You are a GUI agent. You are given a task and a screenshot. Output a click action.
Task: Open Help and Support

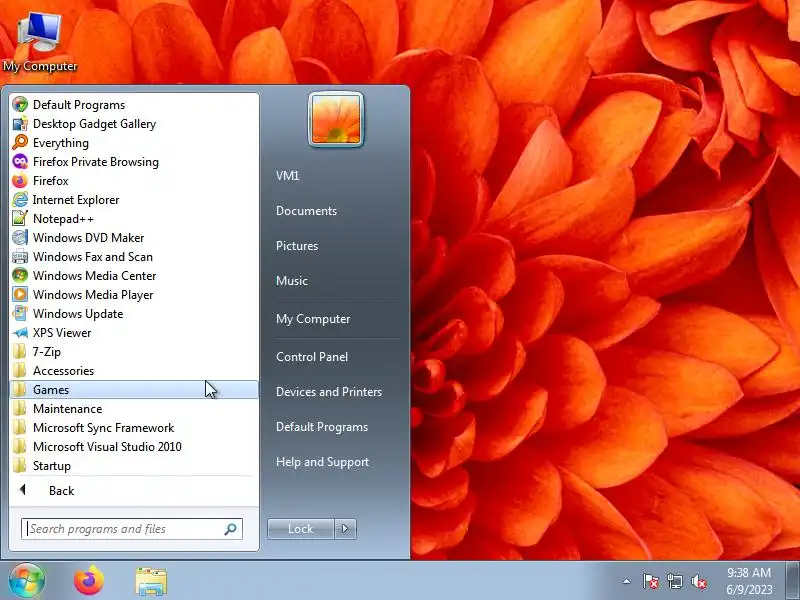(x=322, y=462)
